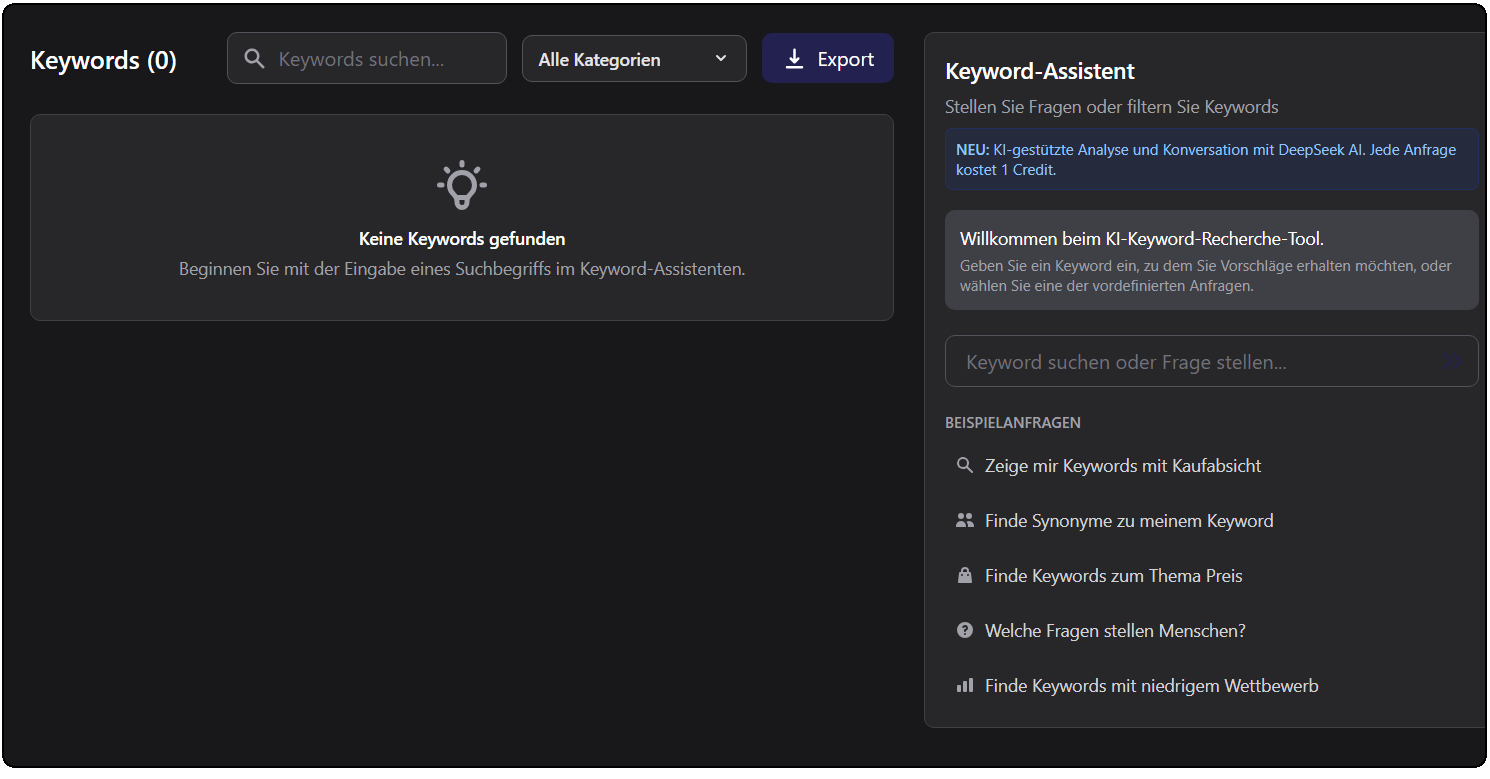Click the magnifier icon beside the Kaufabsicht example query
1490x779 pixels.
coord(964,465)
